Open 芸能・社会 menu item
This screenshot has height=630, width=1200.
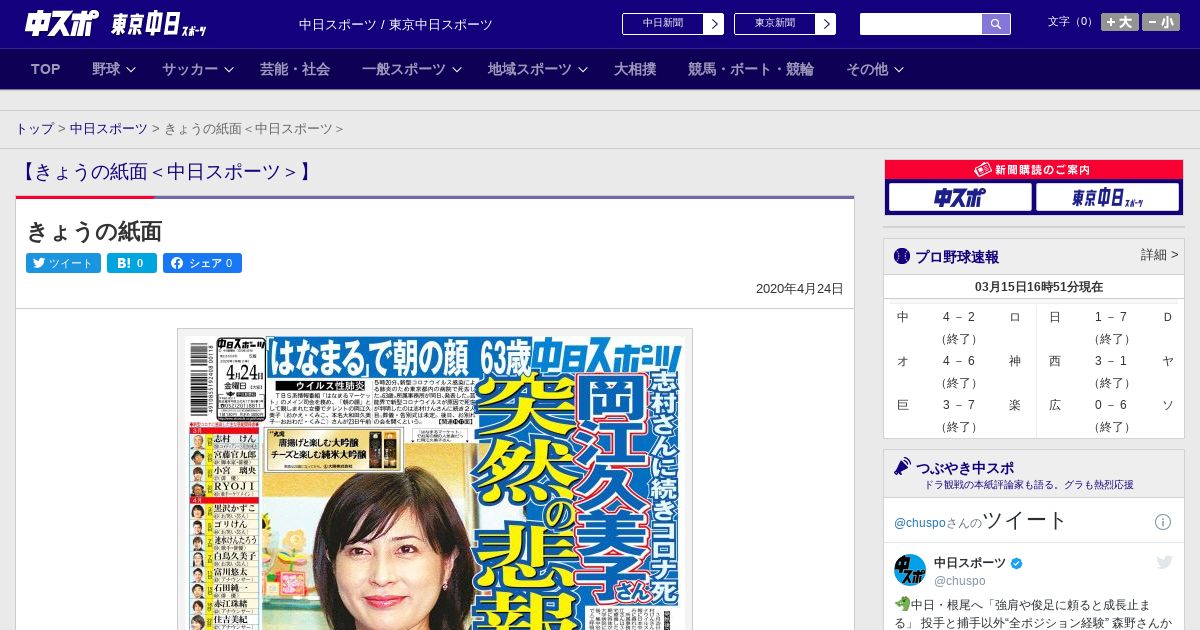[x=295, y=69]
